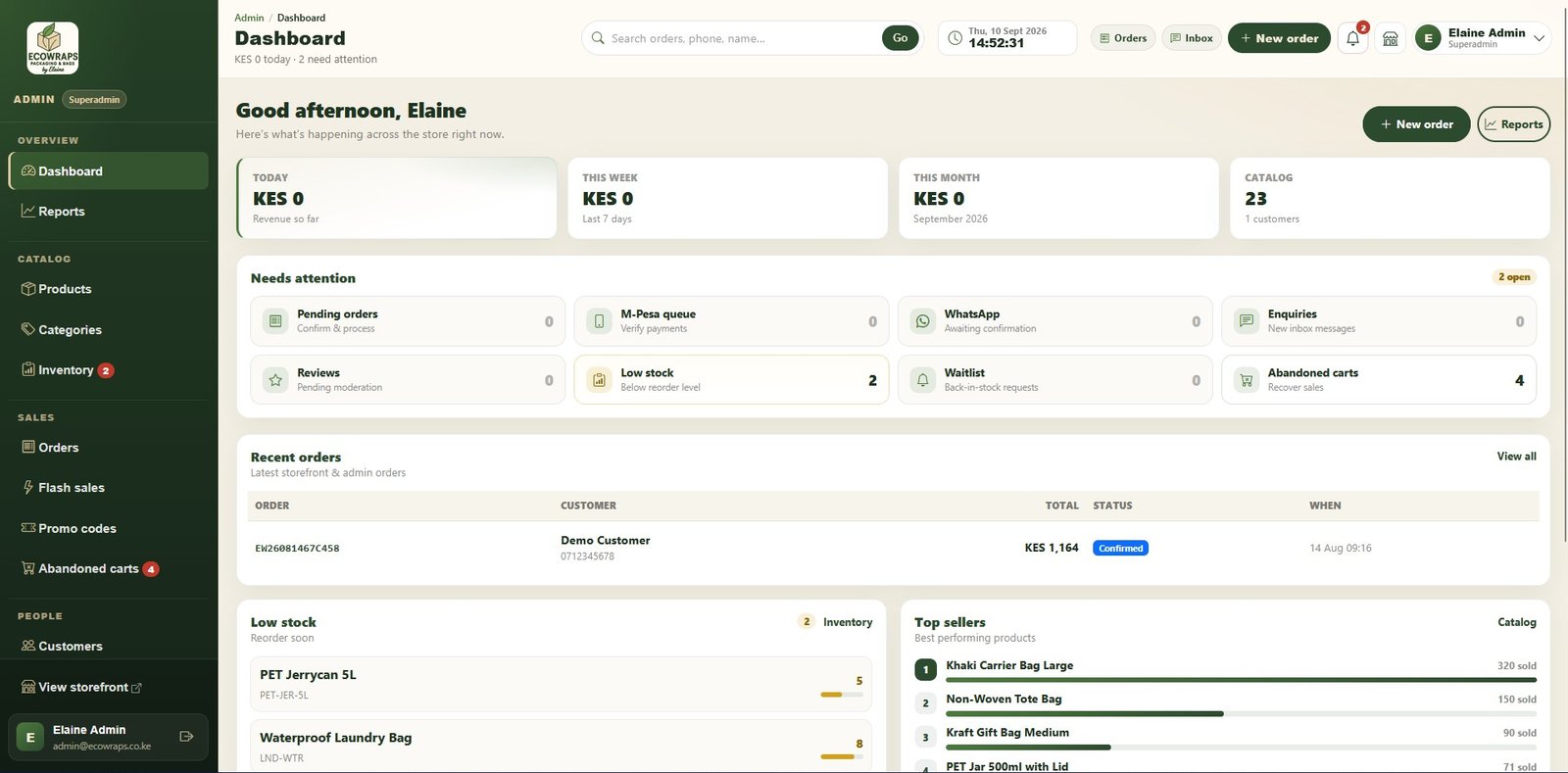Click the Non-Woven Tote Bag sales bar
1568x773 pixels.
[x=1241, y=713]
